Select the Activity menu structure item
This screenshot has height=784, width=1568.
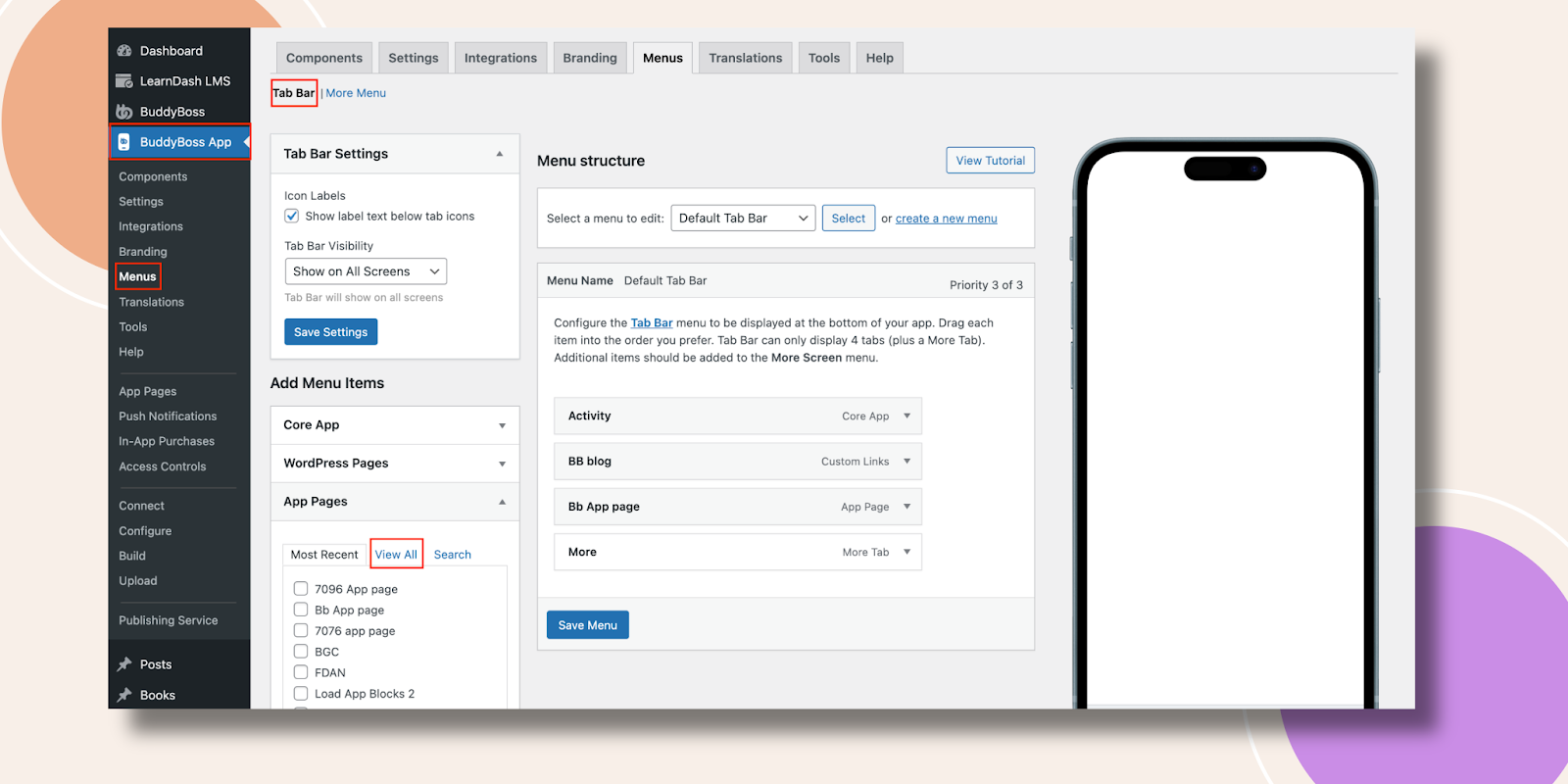pos(738,416)
